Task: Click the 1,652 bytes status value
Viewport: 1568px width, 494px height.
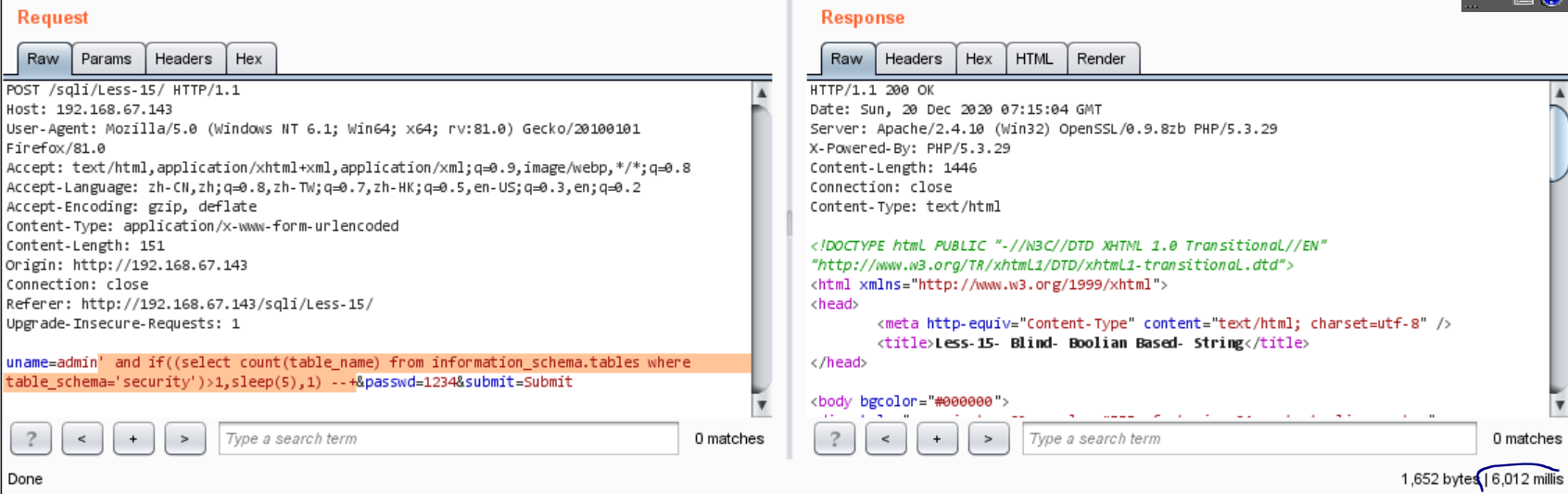Action: [1440, 478]
